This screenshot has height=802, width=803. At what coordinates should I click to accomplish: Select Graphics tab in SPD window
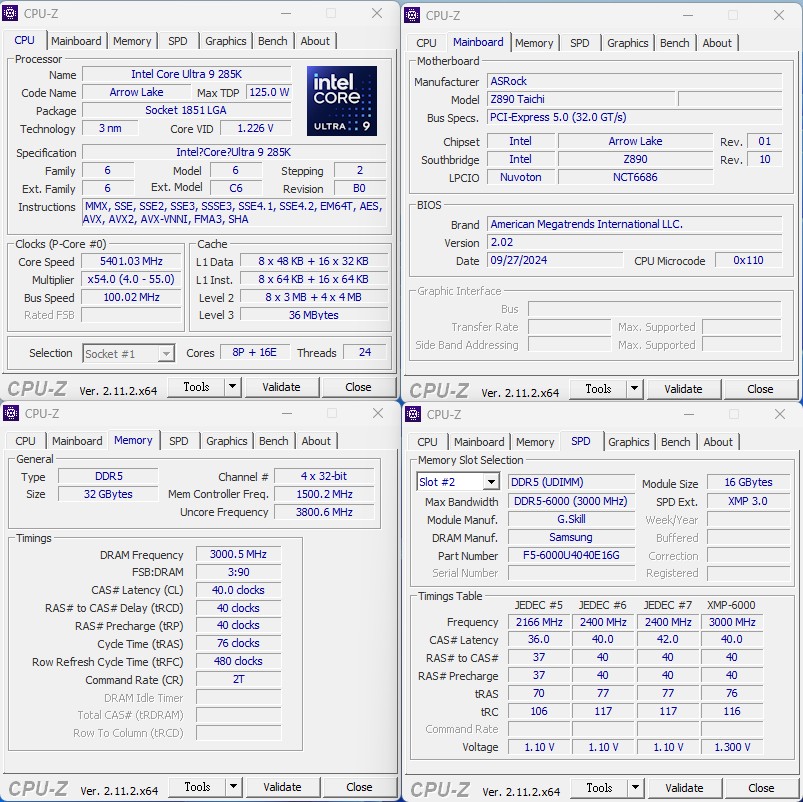pyautogui.click(x=628, y=442)
